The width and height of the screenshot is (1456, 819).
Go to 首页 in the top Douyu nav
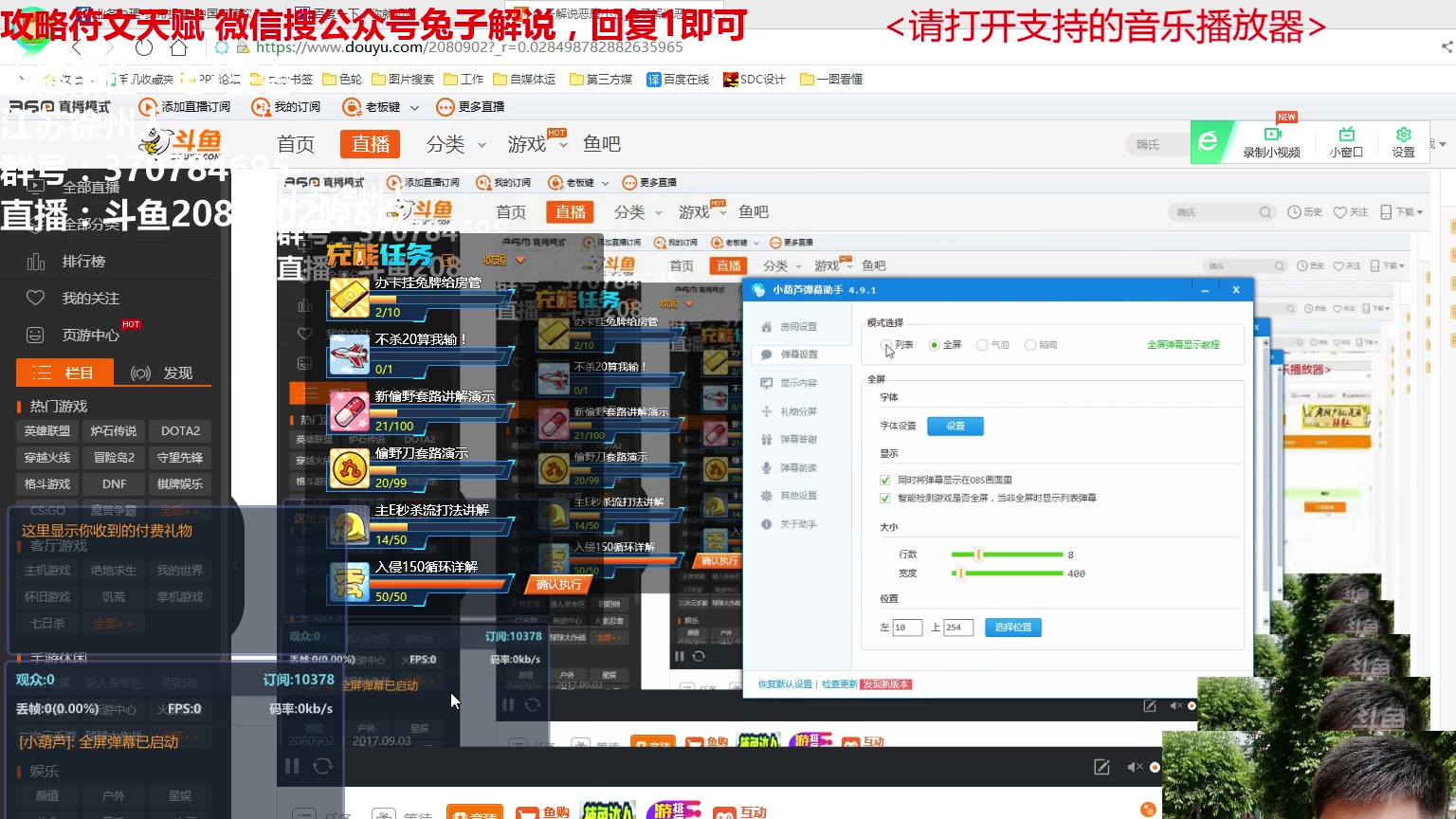pos(296,144)
